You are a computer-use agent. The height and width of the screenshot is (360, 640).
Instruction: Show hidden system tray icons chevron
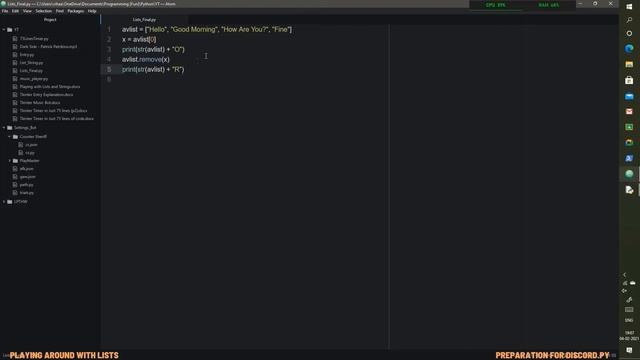(x=624, y=275)
